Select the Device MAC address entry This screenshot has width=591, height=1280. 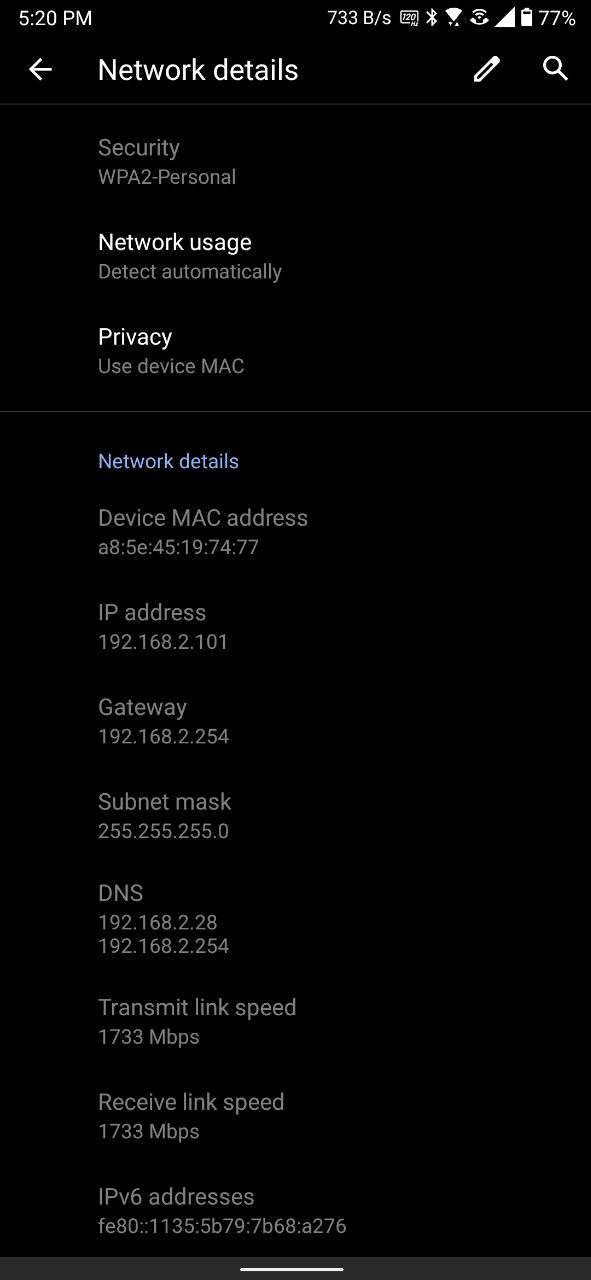pyautogui.click(x=295, y=532)
